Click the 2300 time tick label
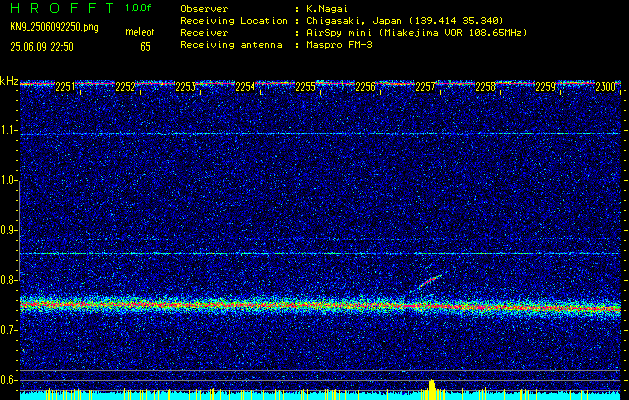 pyautogui.click(x=605, y=87)
